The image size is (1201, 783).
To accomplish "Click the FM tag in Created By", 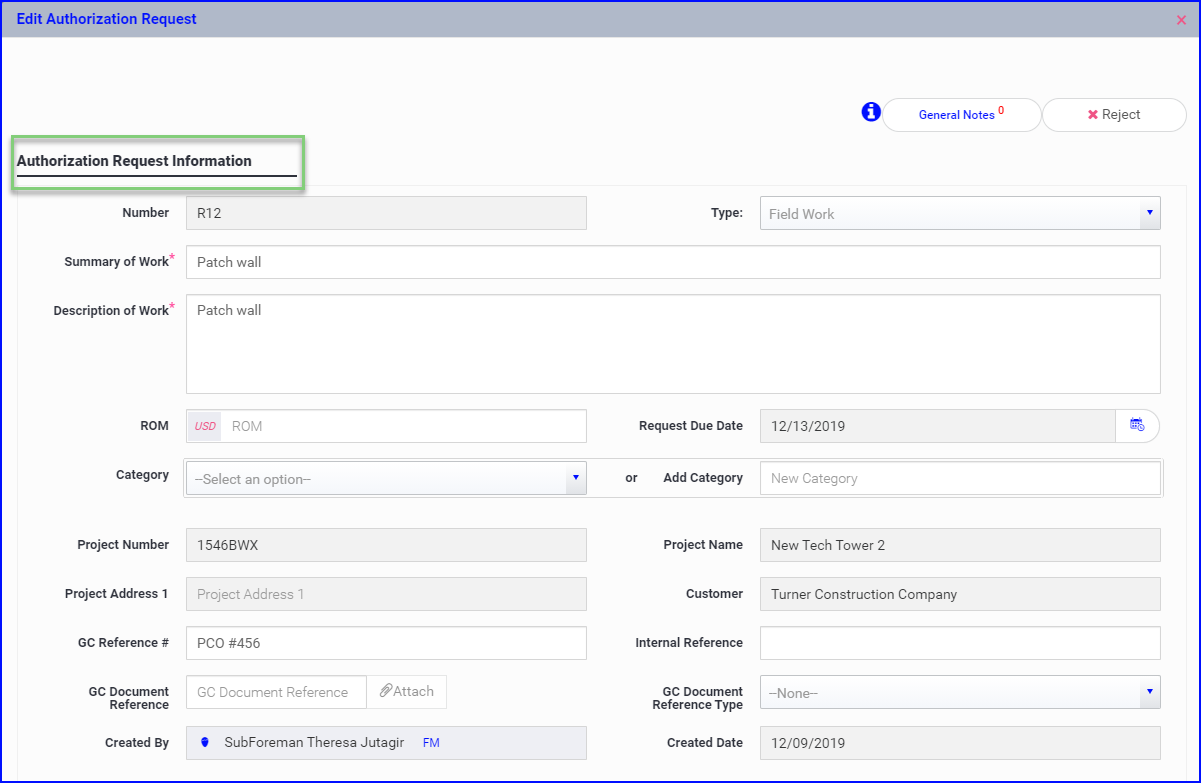I will (x=431, y=743).
